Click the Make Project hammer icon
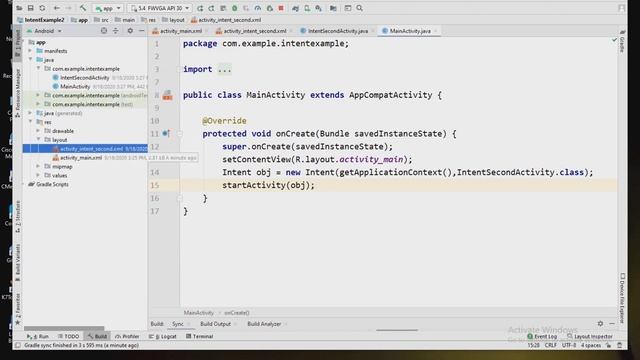 (x=83, y=8)
